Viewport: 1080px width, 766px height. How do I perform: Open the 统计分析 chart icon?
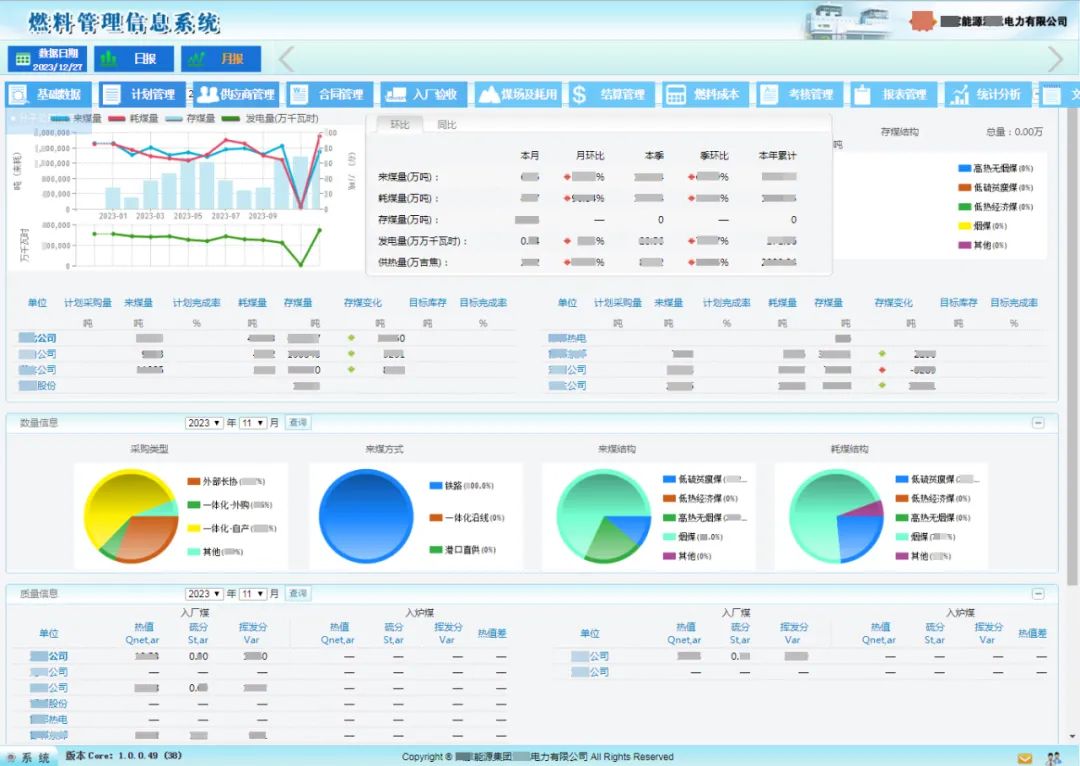pyautogui.click(x=959, y=95)
